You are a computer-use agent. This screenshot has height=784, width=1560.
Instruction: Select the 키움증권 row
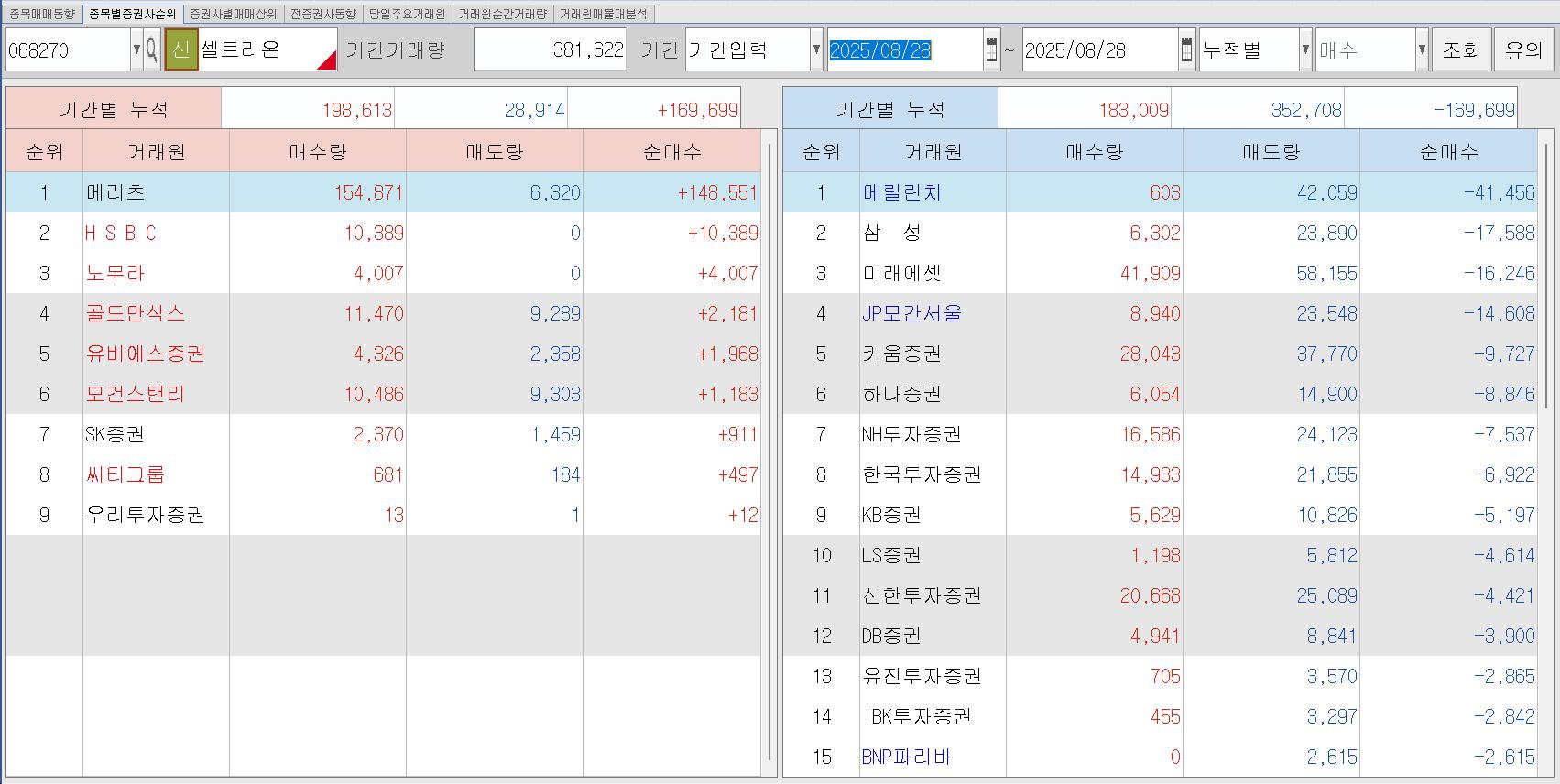[1160, 354]
